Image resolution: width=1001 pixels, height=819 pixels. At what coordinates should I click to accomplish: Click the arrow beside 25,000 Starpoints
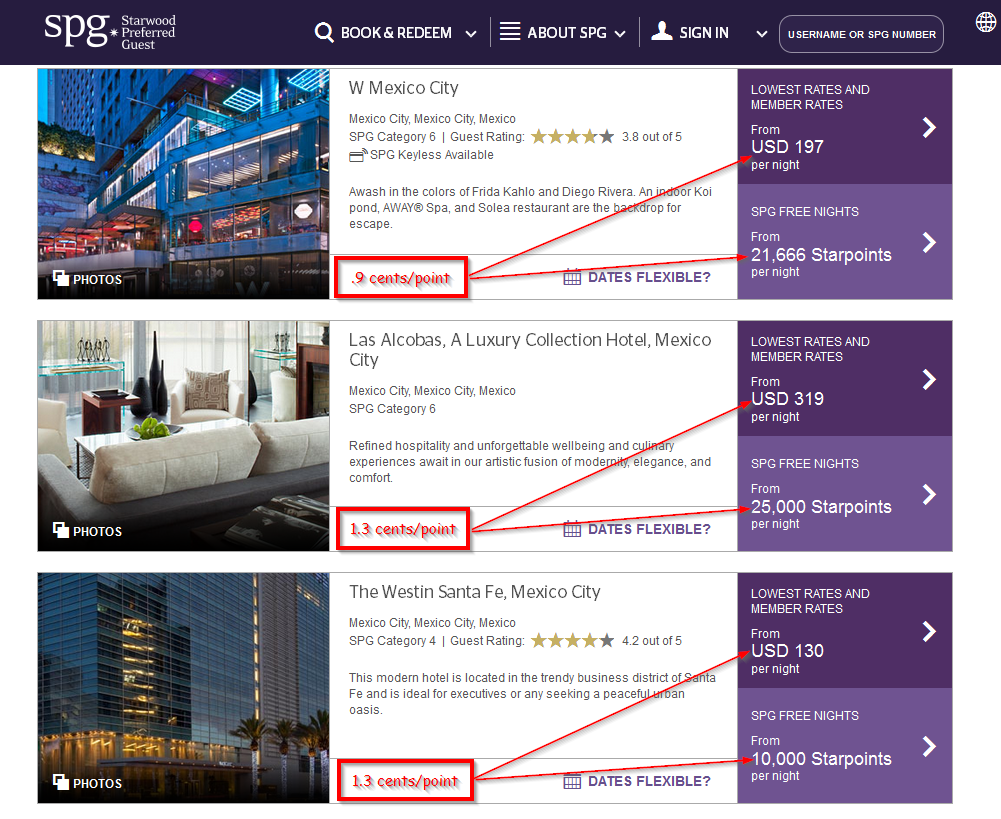(x=929, y=494)
